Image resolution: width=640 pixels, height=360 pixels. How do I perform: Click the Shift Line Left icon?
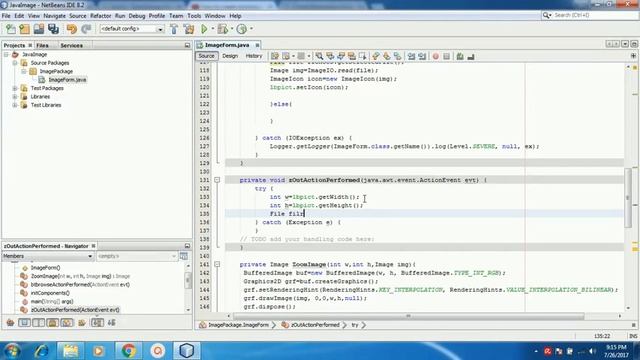(x=411, y=56)
